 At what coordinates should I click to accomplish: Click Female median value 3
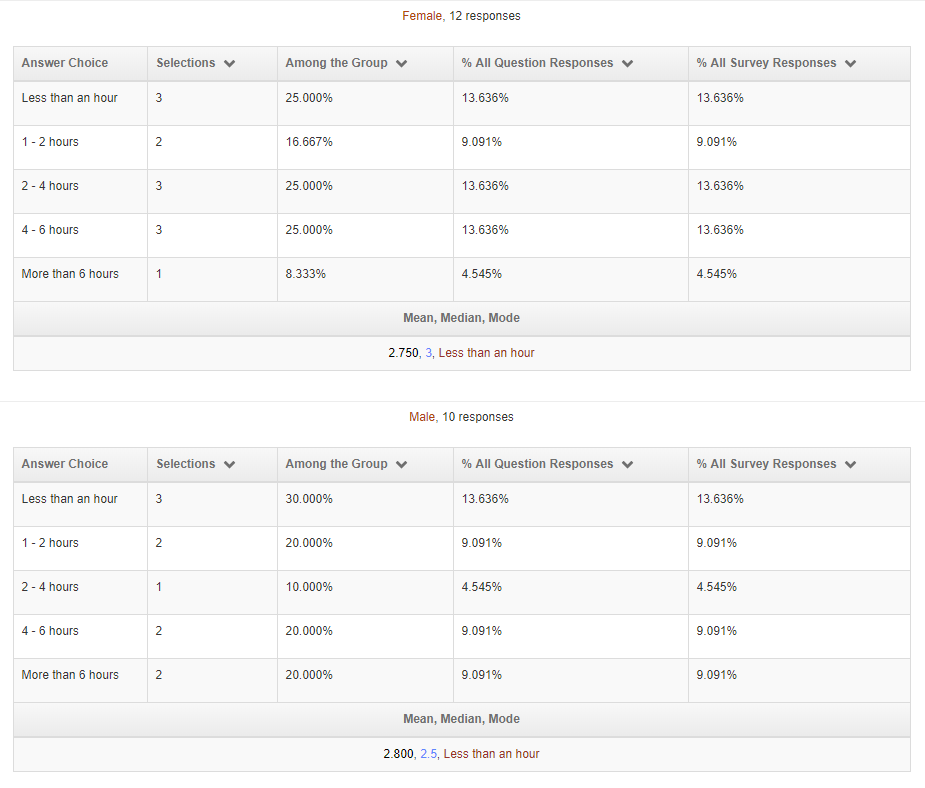[x=428, y=353]
